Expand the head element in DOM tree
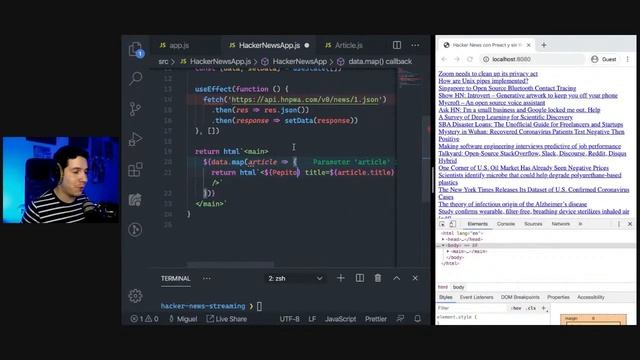Image resolution: width=640 pixels, height=360 pixels. (443, 239)
